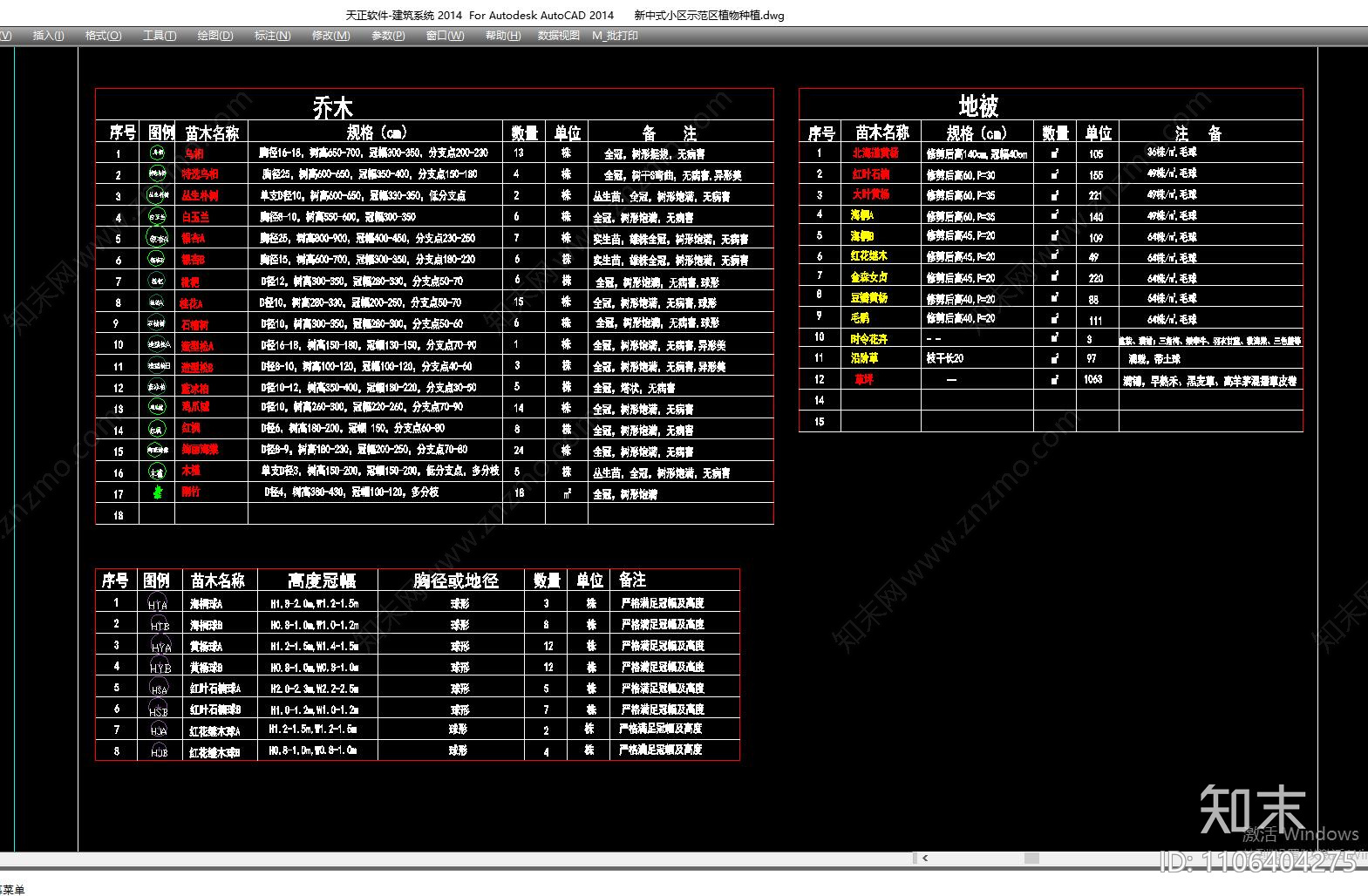Click quantity 24 in 乔木 row 15

[519, 451]
